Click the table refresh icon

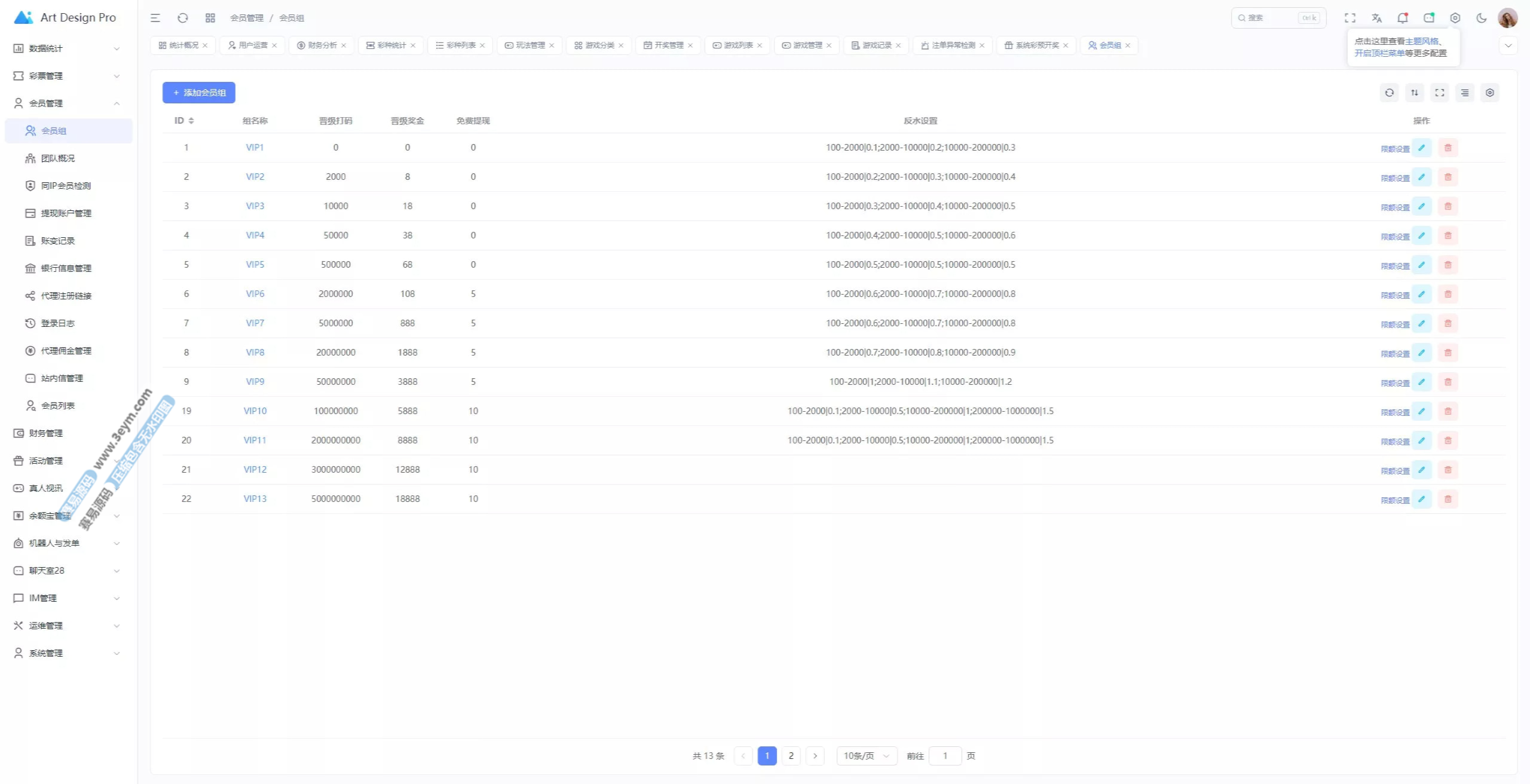tap(1389, 93)
